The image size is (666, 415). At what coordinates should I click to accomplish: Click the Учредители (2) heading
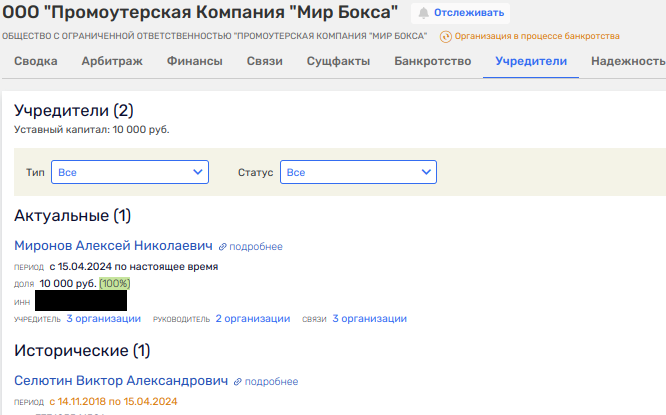[74, 110]
